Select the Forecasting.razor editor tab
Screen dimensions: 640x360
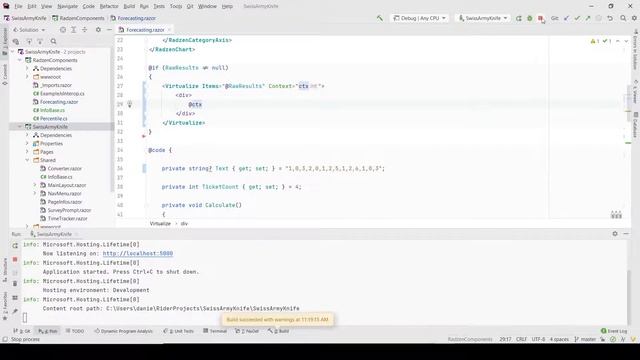coord(144,30)
